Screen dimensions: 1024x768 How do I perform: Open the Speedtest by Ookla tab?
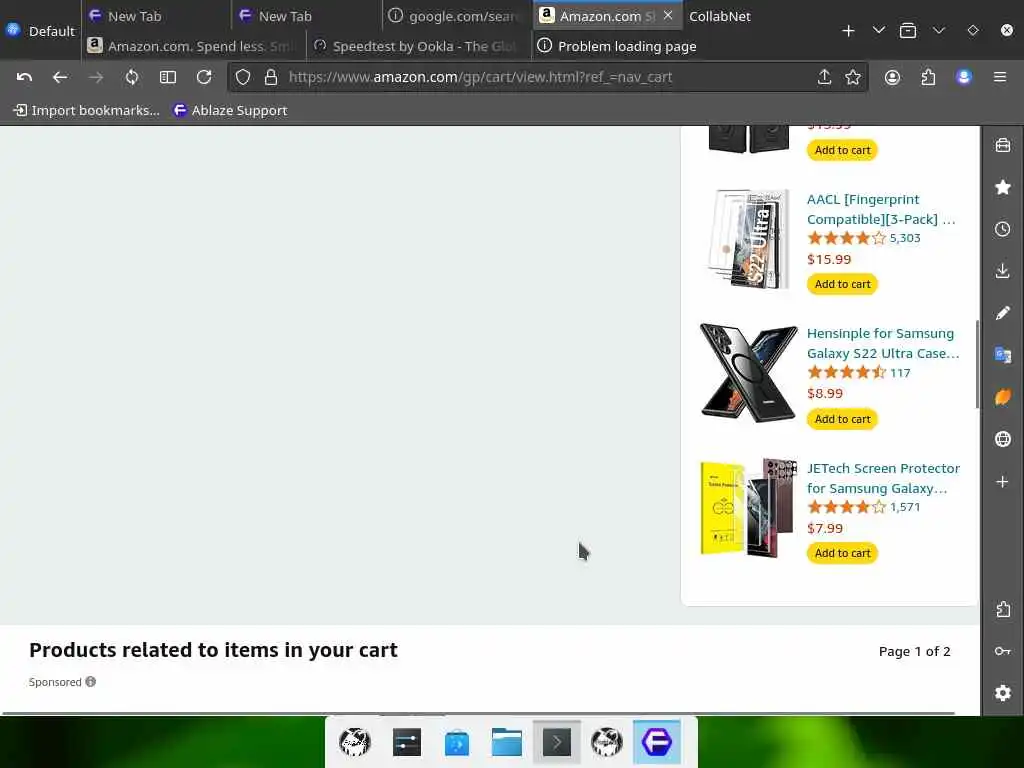pos(418,46)
